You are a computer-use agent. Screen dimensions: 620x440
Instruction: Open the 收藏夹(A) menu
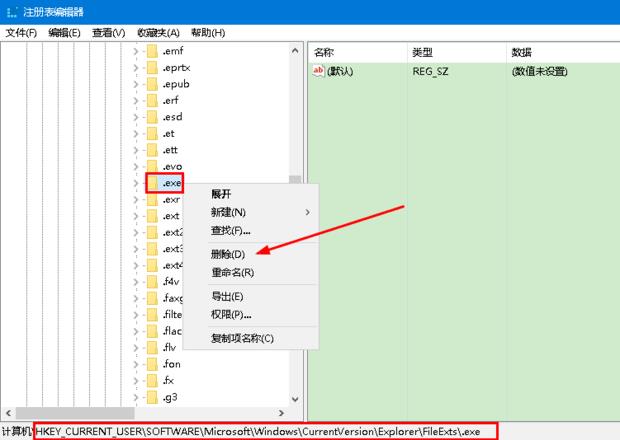tap(159, 32)
